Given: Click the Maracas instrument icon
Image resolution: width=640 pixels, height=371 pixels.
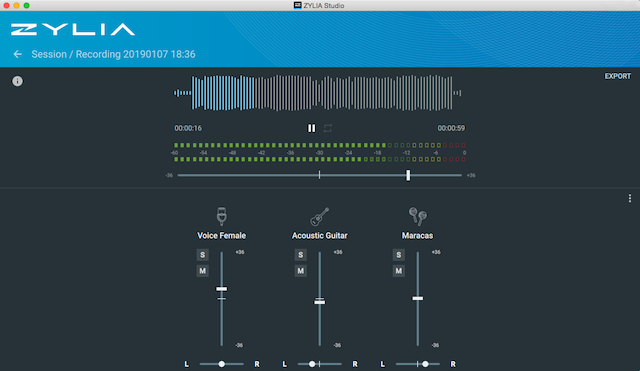Looking at the screenshot, I should tap(418, 216).
